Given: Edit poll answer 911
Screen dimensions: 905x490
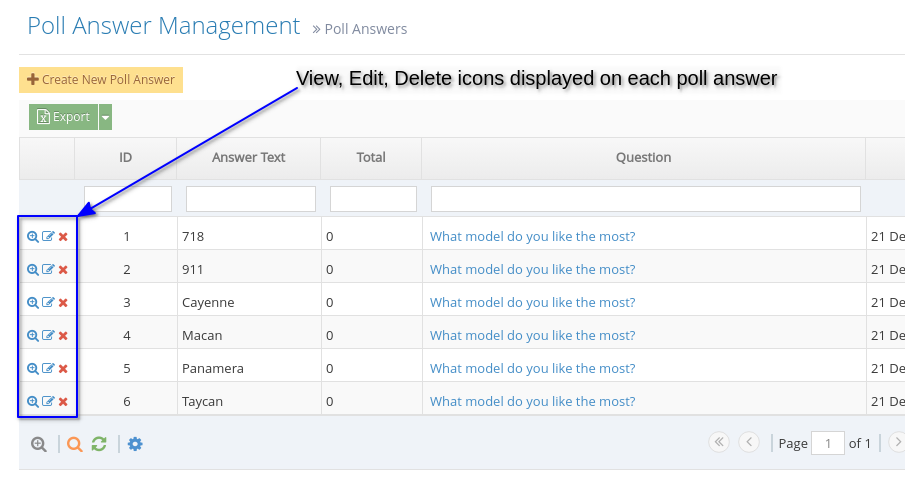Looking at the screenshot, I should (x=48, y=269).
